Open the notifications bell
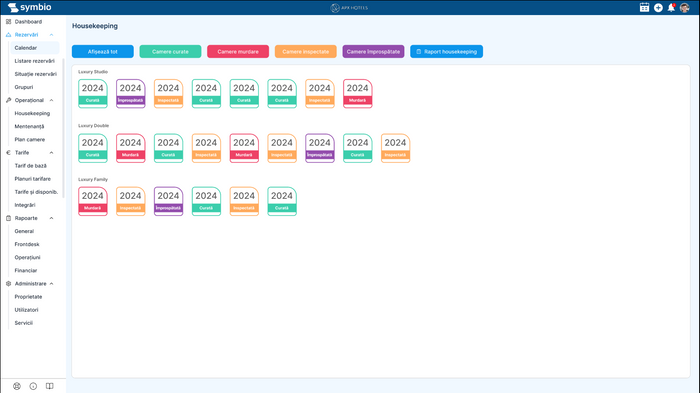Viewport: 700px width, 393px height. pyautogui.click(x=671, y=8)
